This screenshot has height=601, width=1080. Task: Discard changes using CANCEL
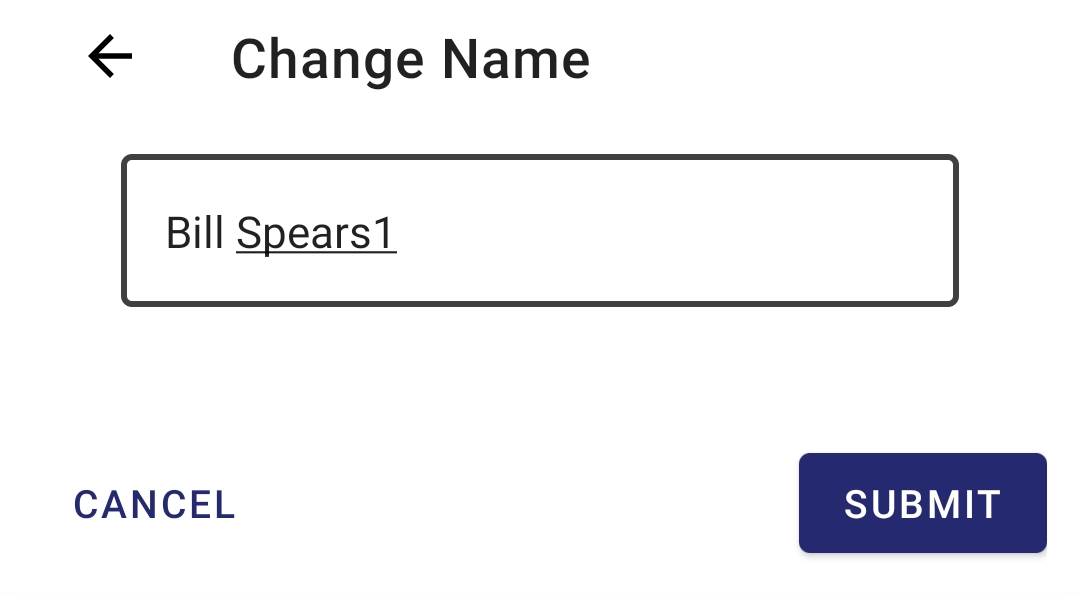(155, 505)
